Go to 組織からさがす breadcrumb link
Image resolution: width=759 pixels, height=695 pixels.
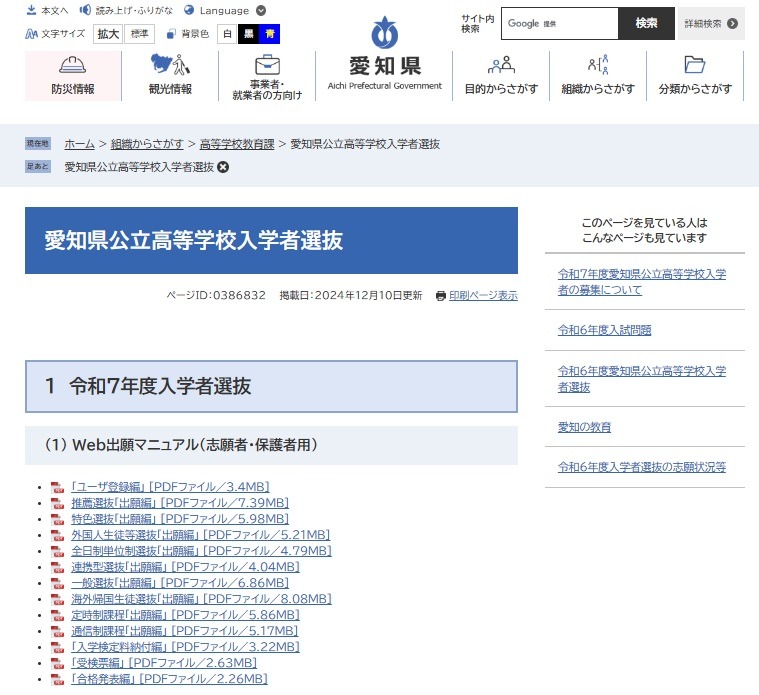147,144
